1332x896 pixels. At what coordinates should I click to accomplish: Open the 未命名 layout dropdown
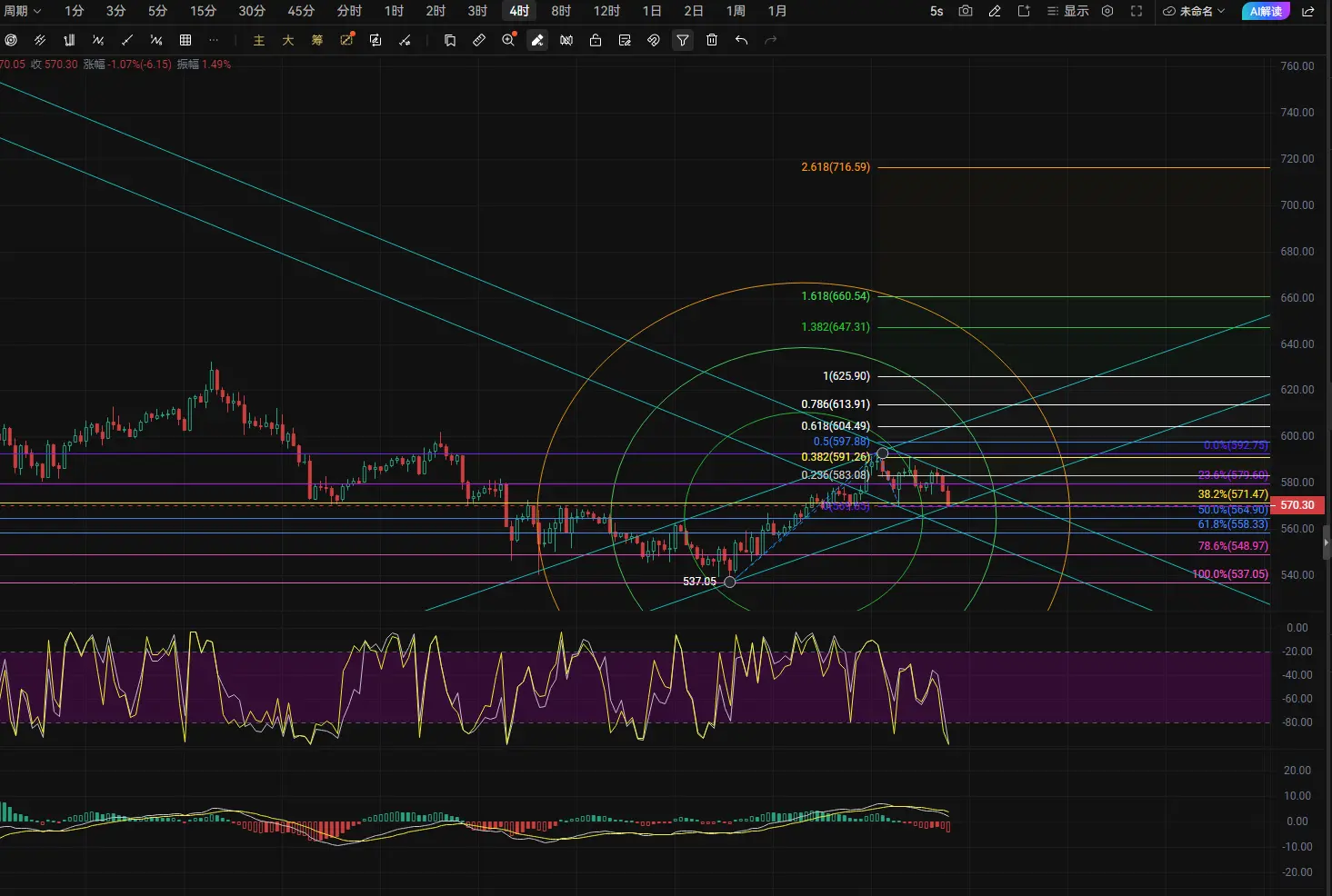pyautogui.click(x=1194, y=11)
